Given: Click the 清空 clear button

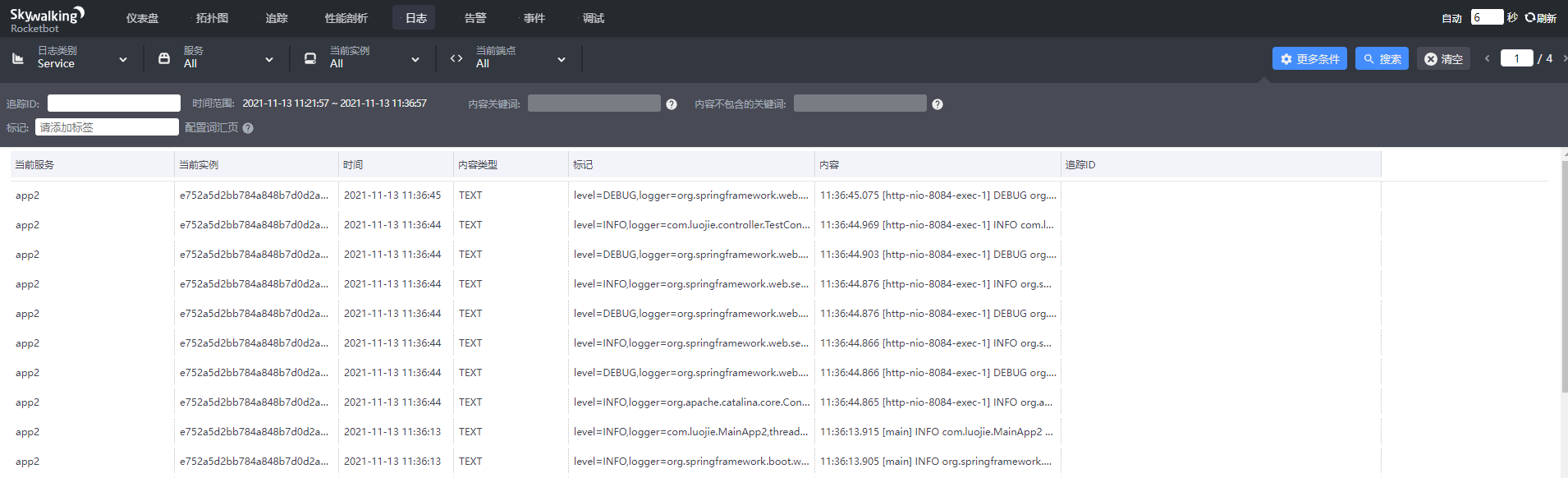Looking at the screenshot, I should (x=1443, y=58).
